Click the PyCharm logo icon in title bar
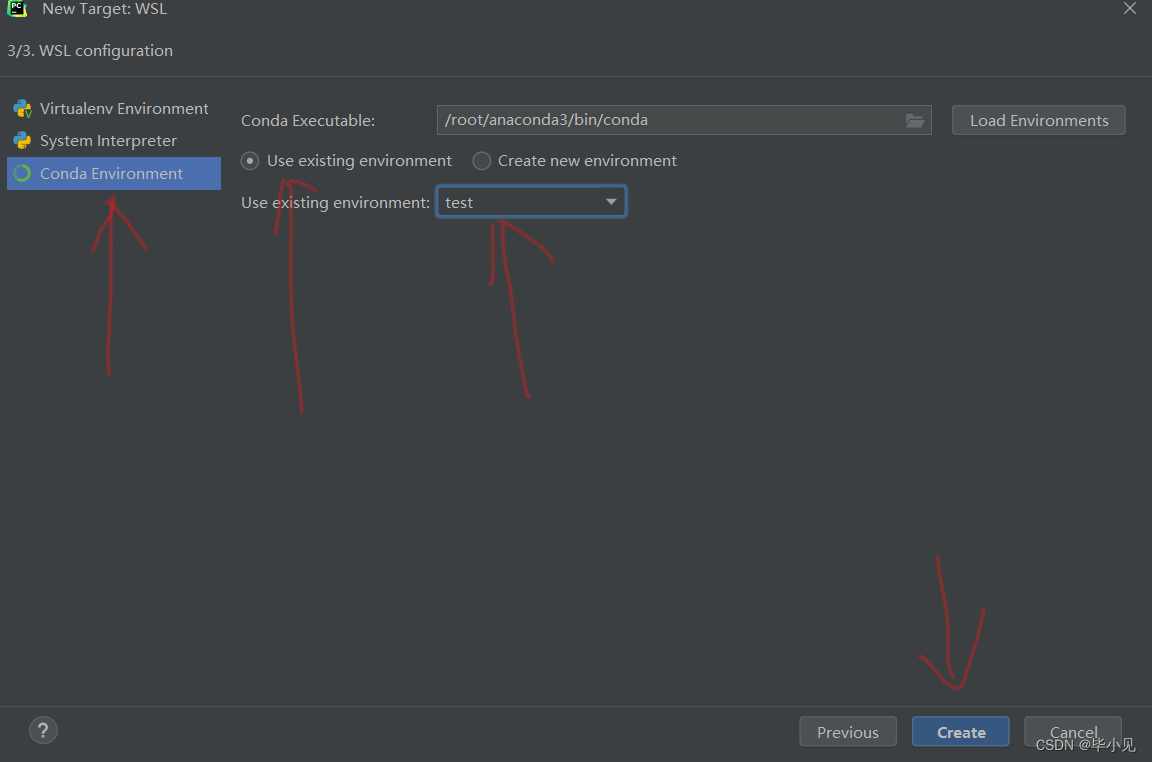1152x762 pixels. [x=17, y=9]
